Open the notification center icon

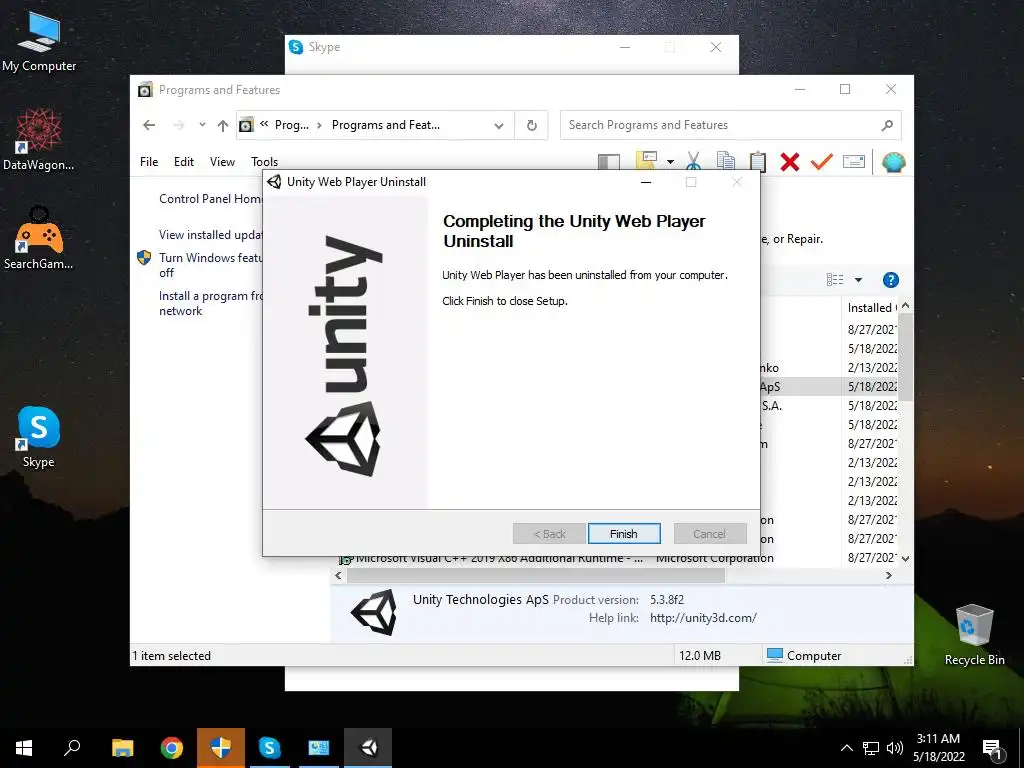993,750
